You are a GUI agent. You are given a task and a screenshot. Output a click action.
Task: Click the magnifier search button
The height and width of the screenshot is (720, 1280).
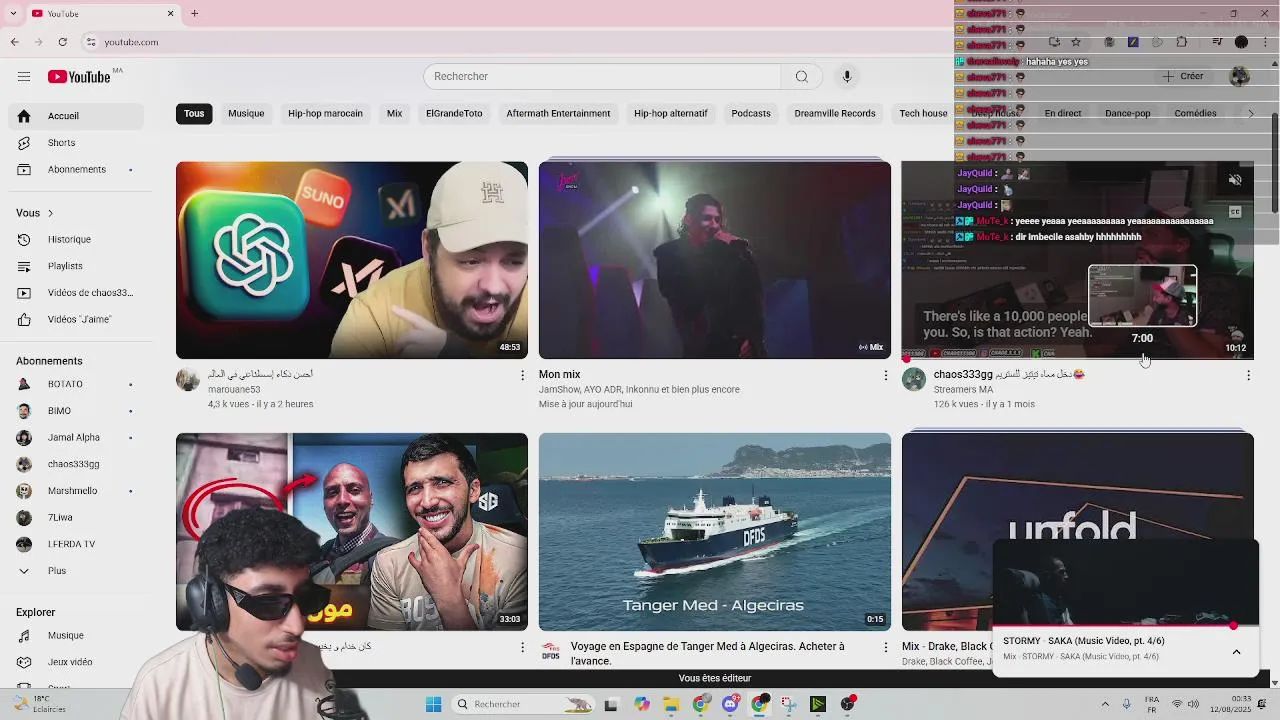[801, 77]
